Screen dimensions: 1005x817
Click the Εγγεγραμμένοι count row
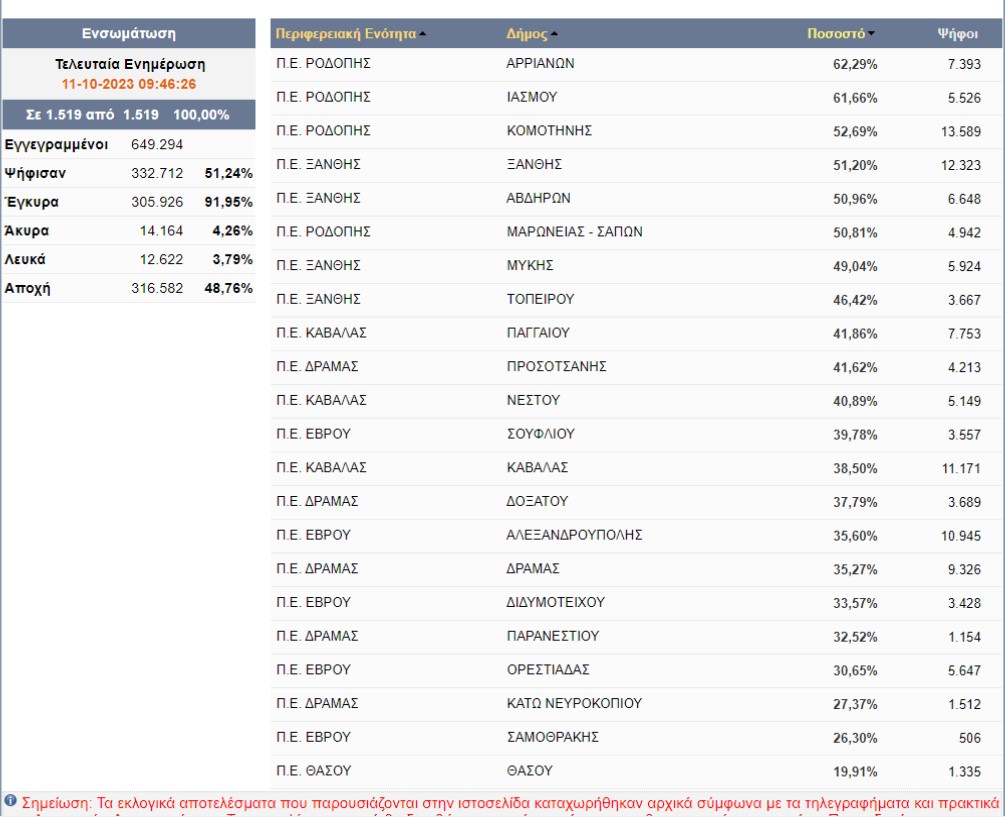pos(128,144)
